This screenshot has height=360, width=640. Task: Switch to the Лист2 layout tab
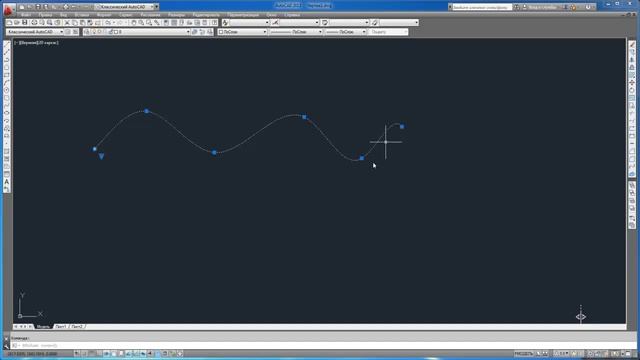pyautogui.click(x=77, y=327)
